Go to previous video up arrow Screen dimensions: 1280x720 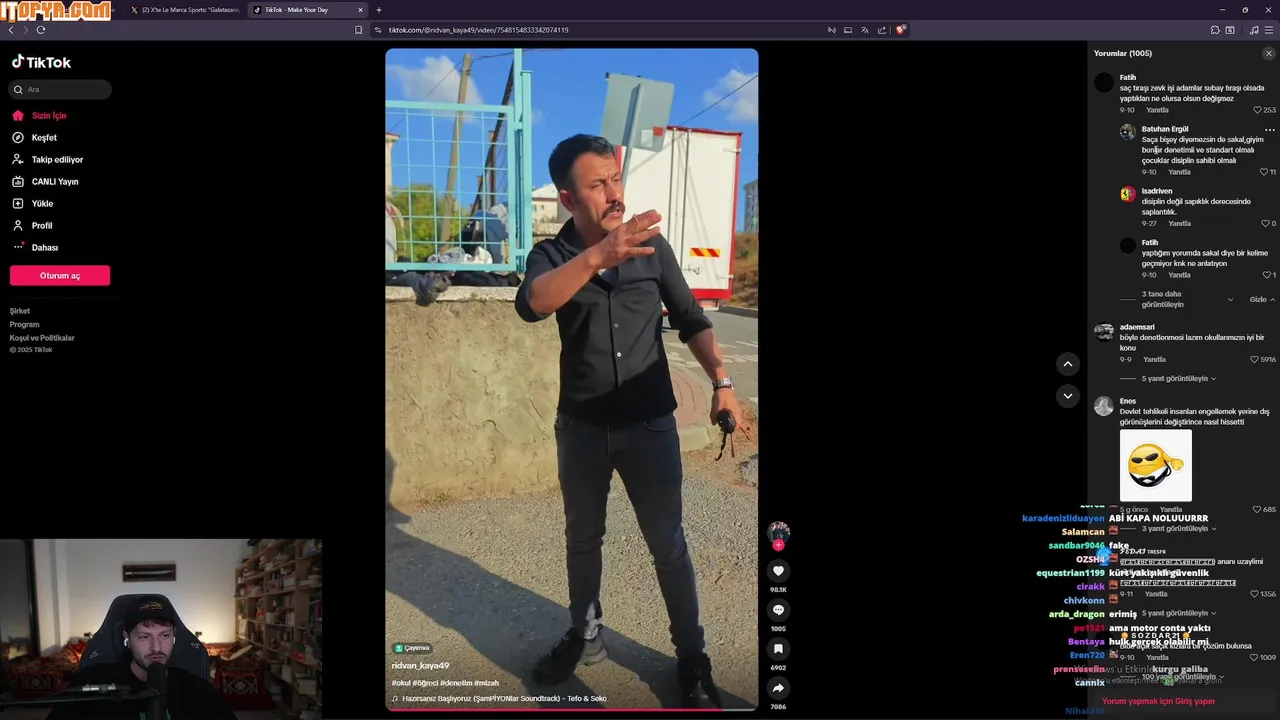[1067, 364]
